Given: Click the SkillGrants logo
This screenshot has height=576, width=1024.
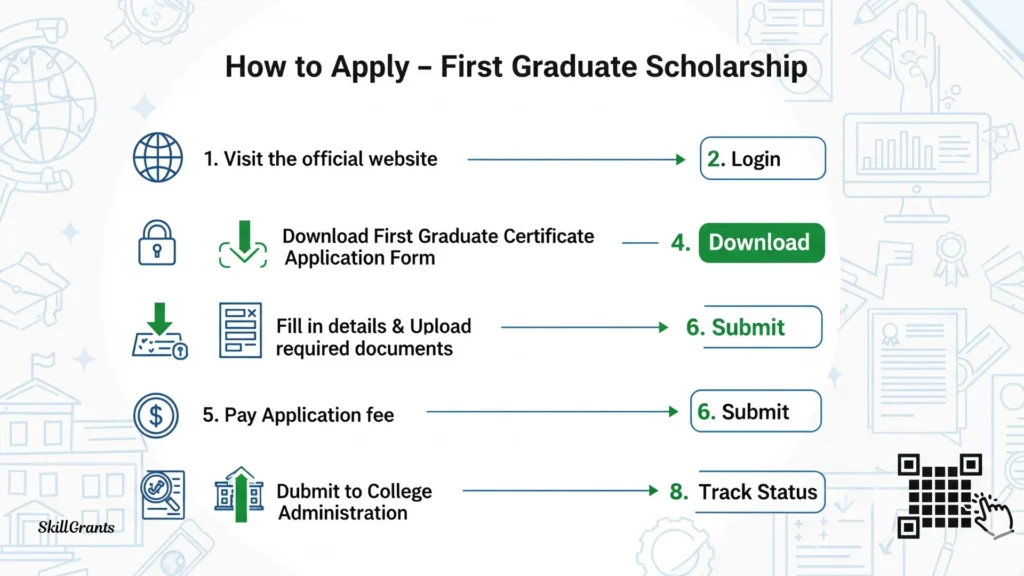Looking at the screenshot, I should click(75, 526).
